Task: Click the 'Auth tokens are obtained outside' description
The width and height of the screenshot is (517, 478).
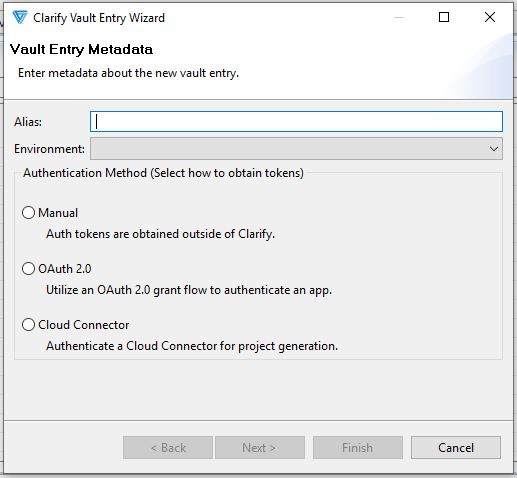Action: 160,234
